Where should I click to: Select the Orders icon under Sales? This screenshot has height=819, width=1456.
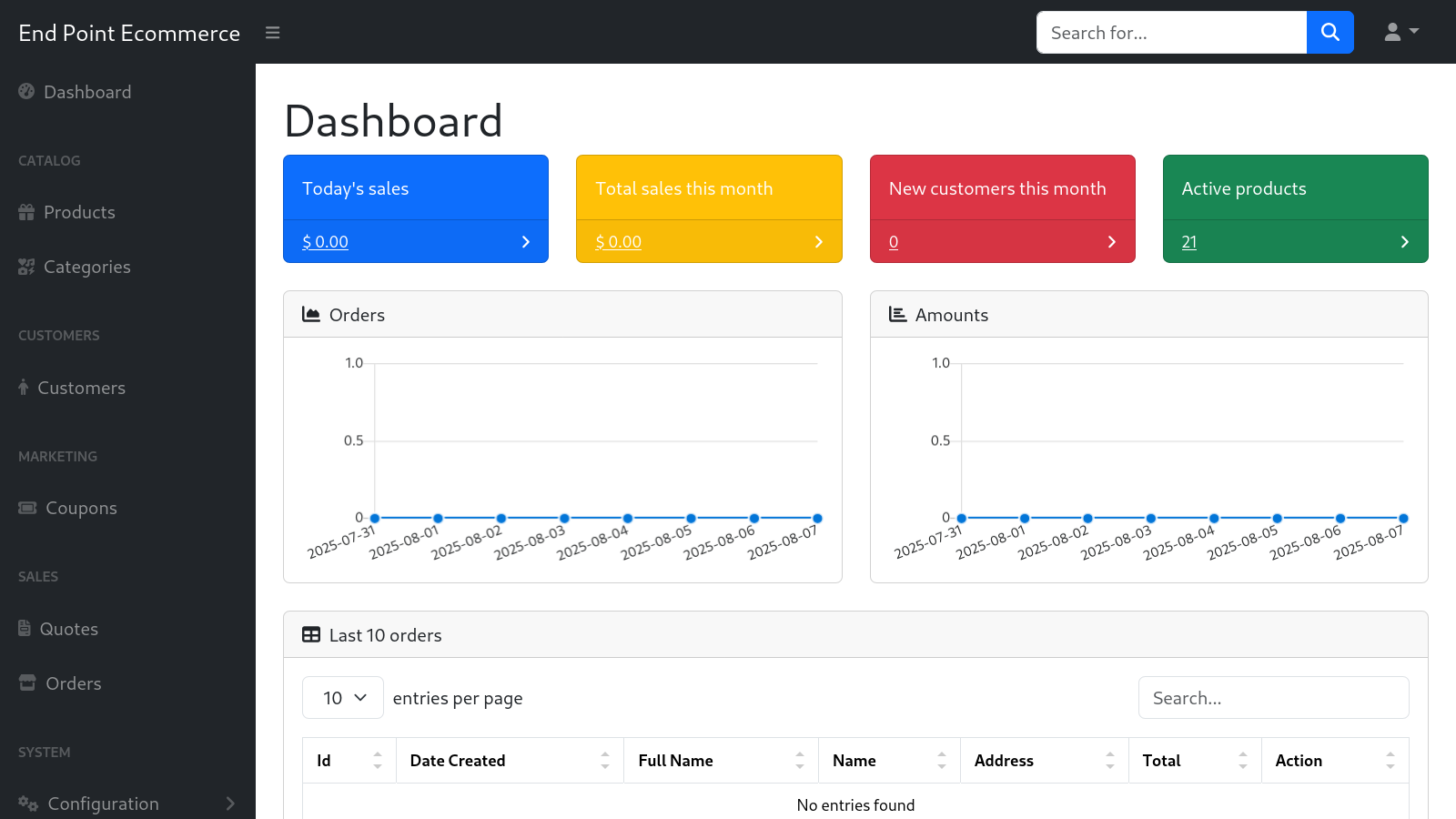tap(26, 683)
